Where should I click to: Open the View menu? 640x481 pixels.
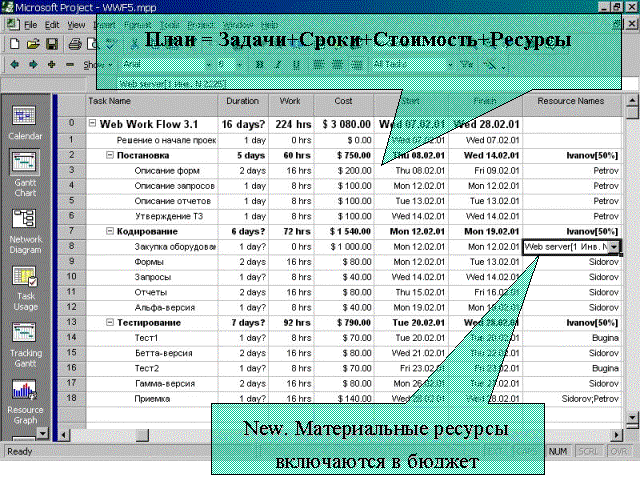[x=76, y=25]
